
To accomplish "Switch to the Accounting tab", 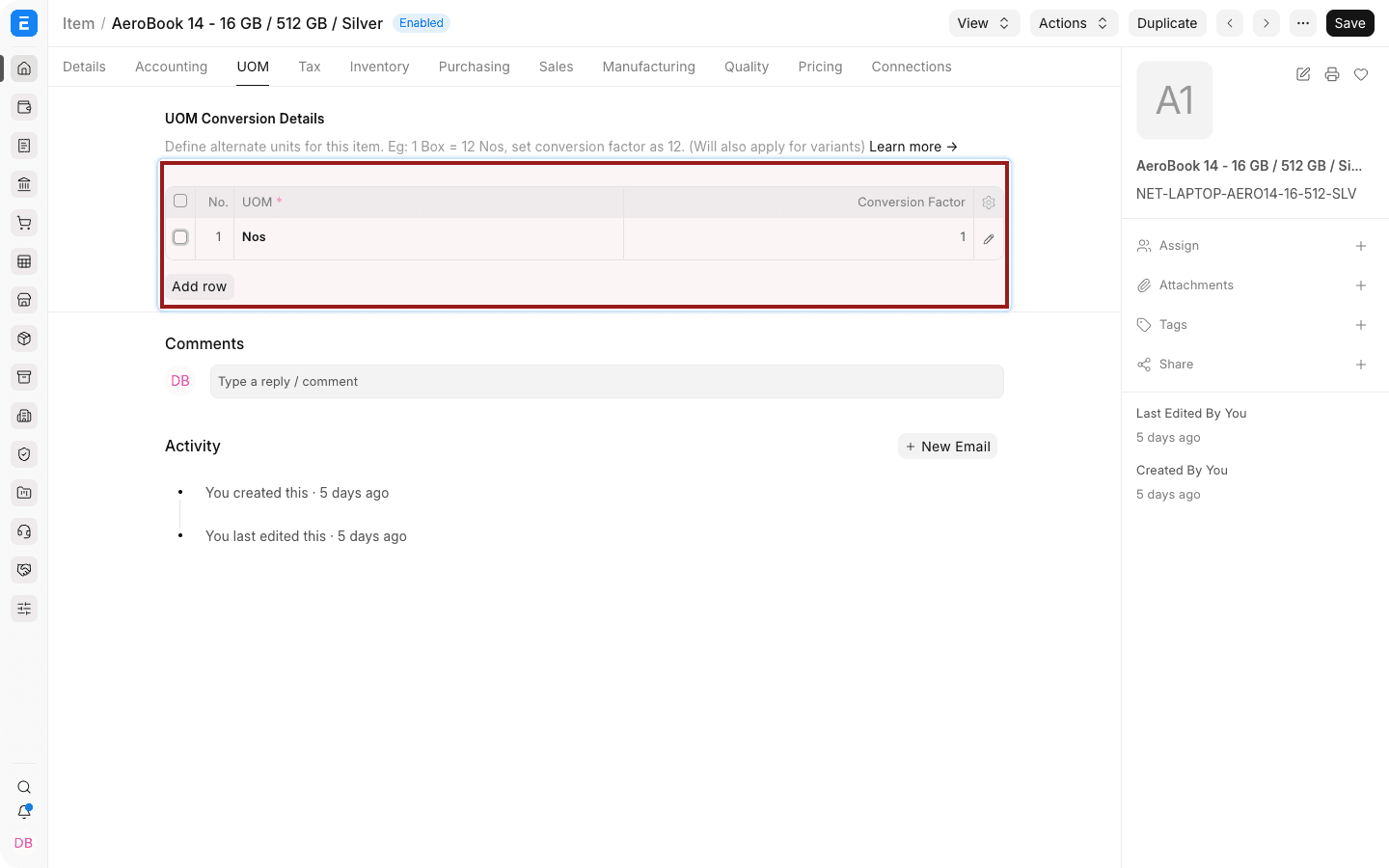I will [x=171, y=67].
